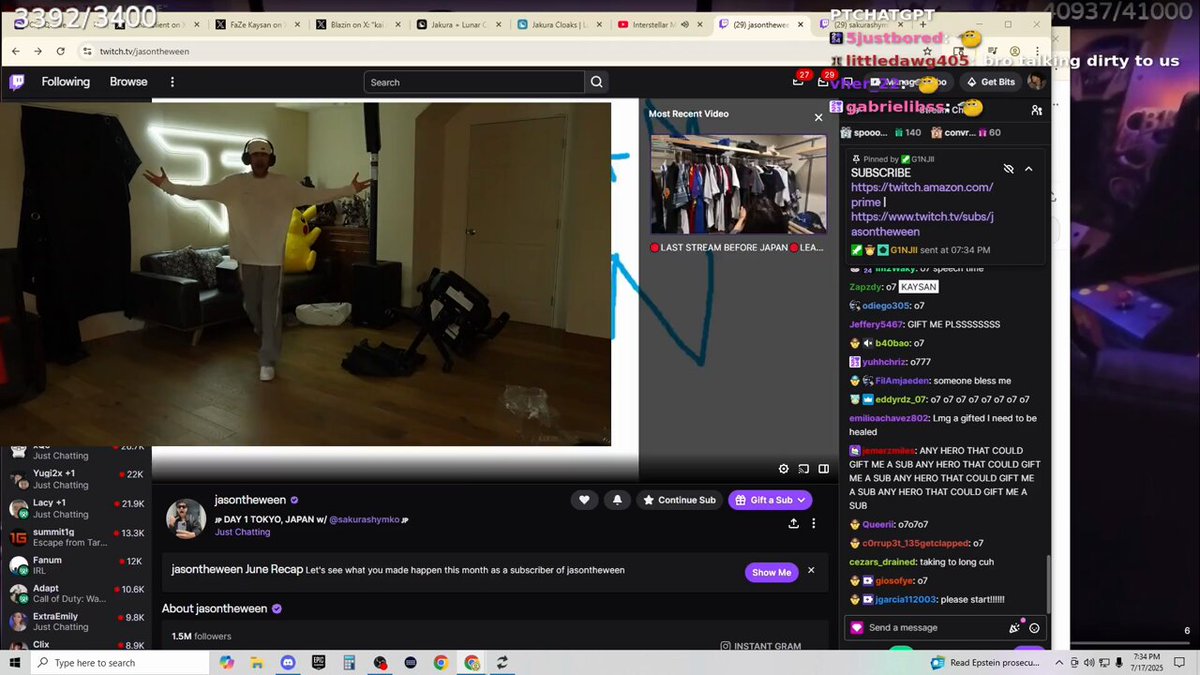
Task: Open the most recent video thumbnail
Action: [x=738, y=184]
